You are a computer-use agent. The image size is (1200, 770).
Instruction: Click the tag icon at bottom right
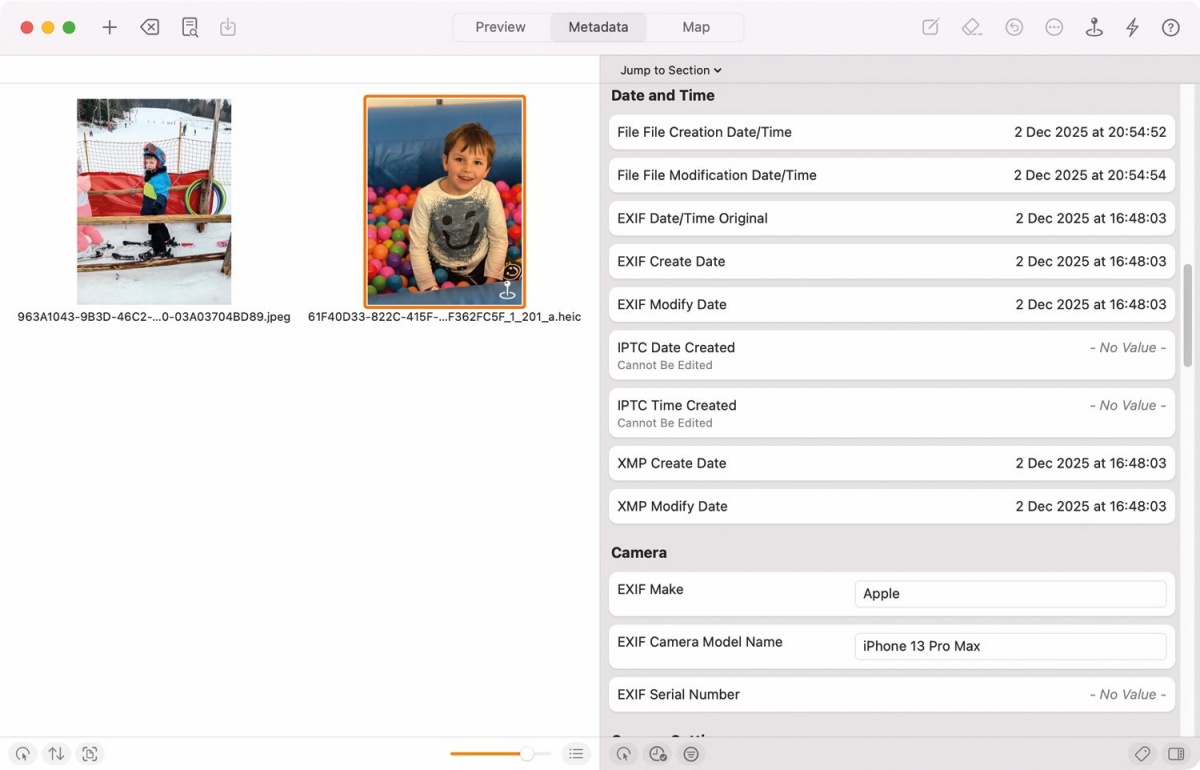pos(1142,754)
